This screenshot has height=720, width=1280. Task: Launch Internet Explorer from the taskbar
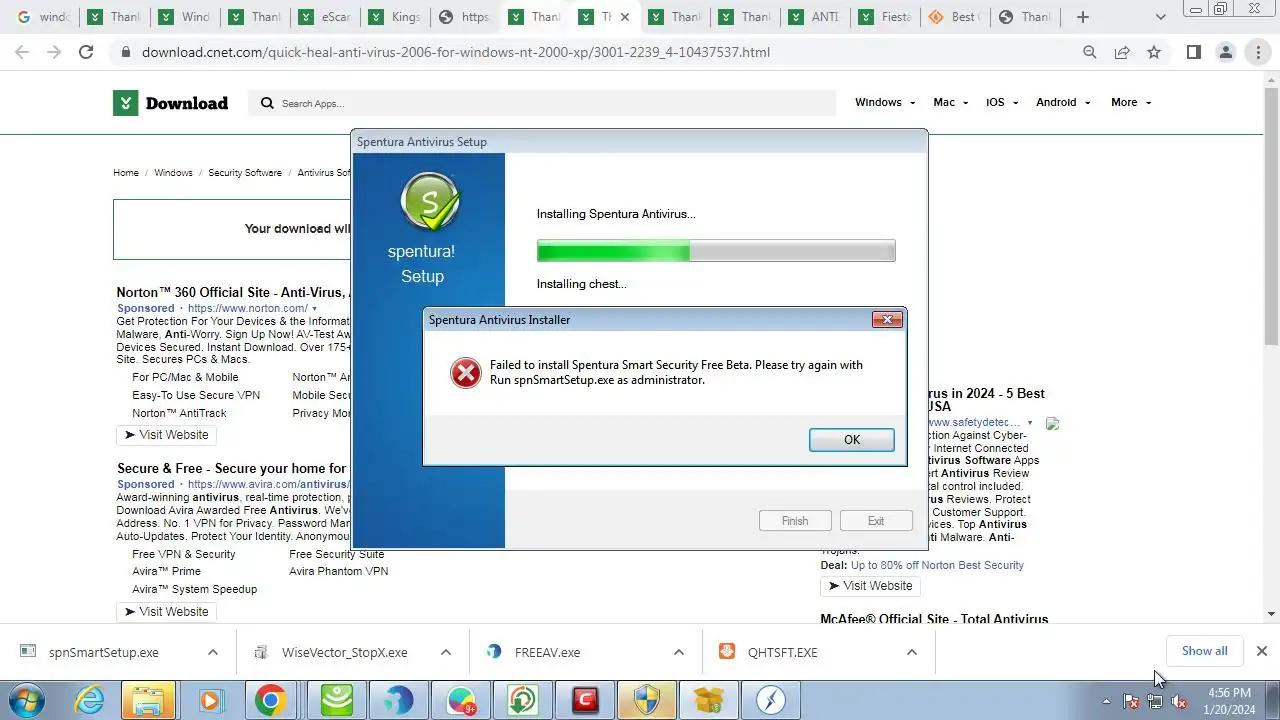pos(90,700)
